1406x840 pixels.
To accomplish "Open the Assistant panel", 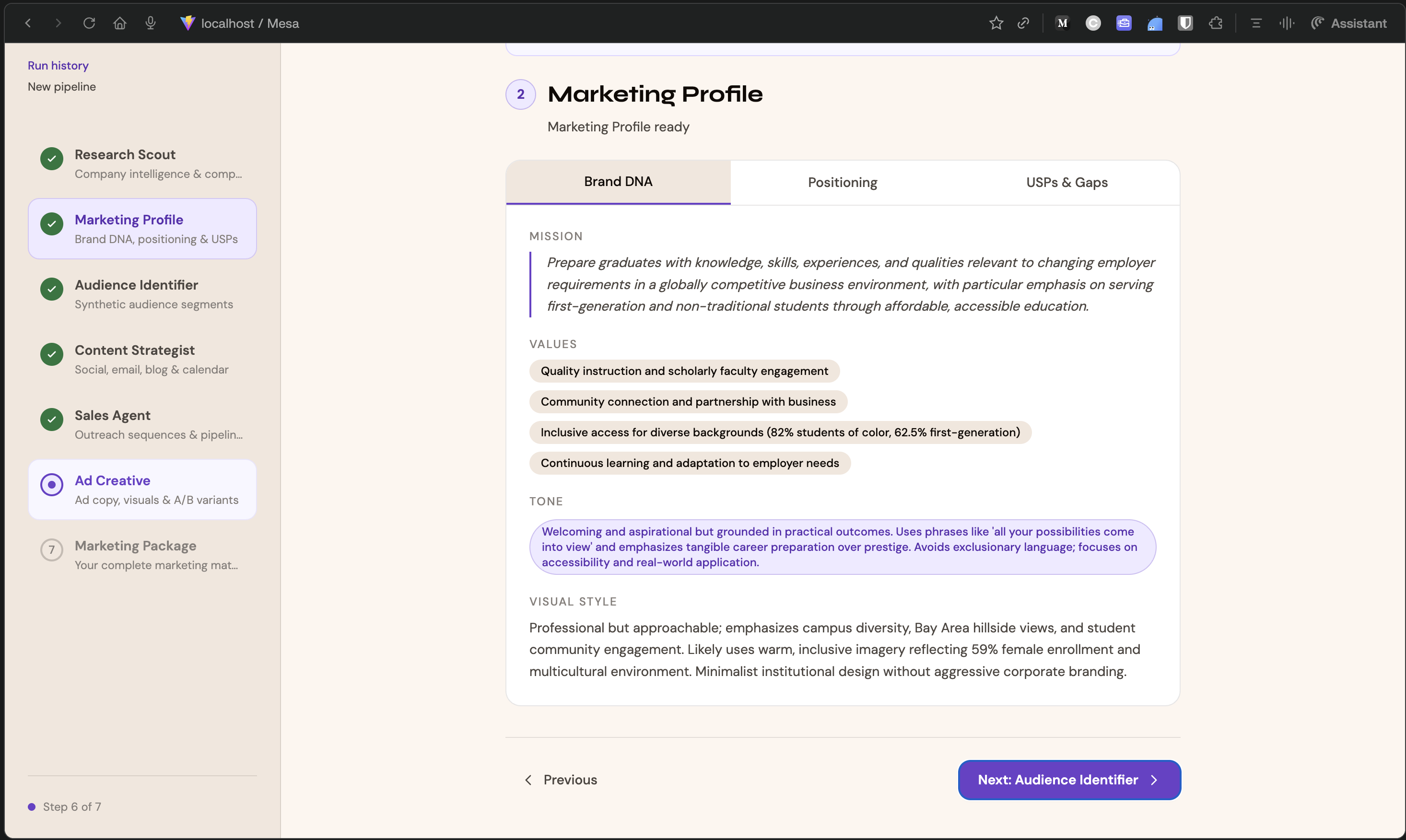I will (x=1349, y=23).
